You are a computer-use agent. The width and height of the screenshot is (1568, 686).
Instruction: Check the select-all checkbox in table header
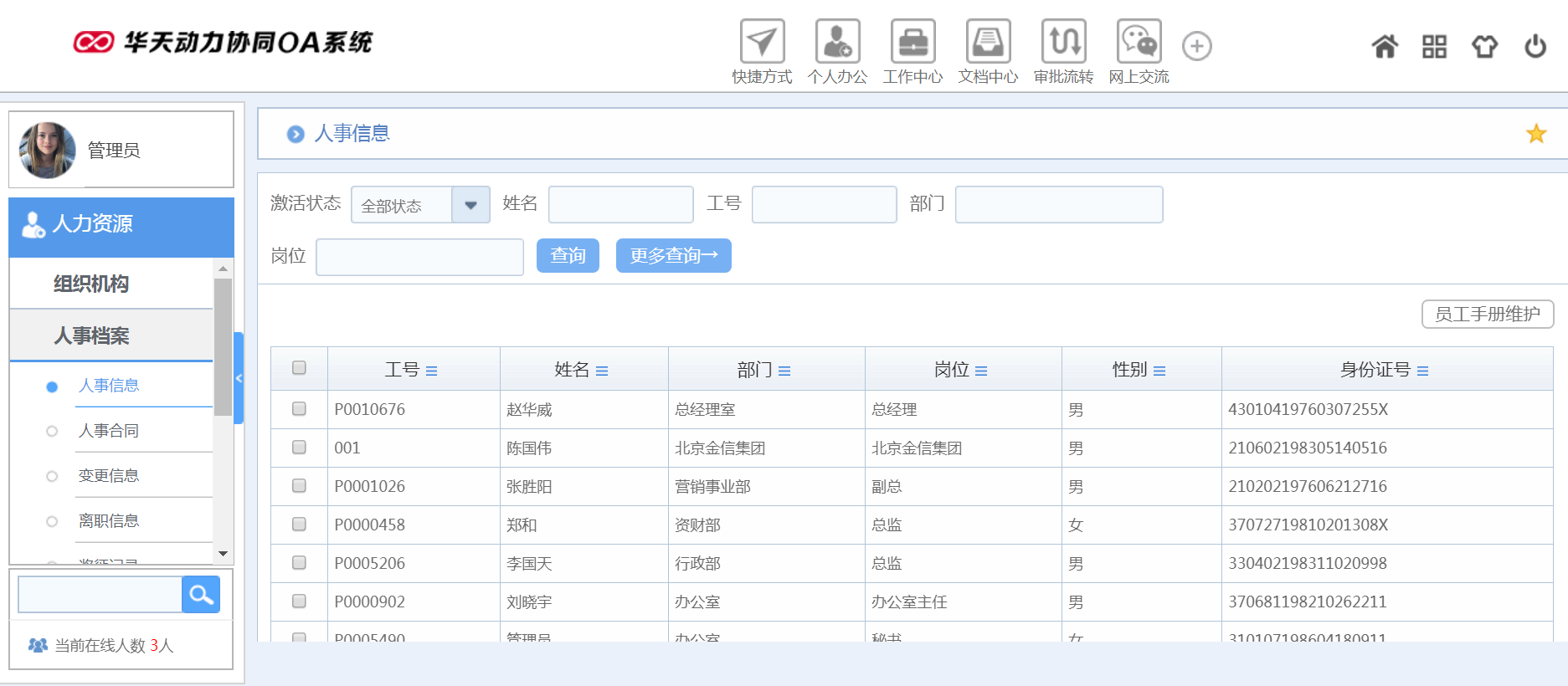tap(299, 368)
